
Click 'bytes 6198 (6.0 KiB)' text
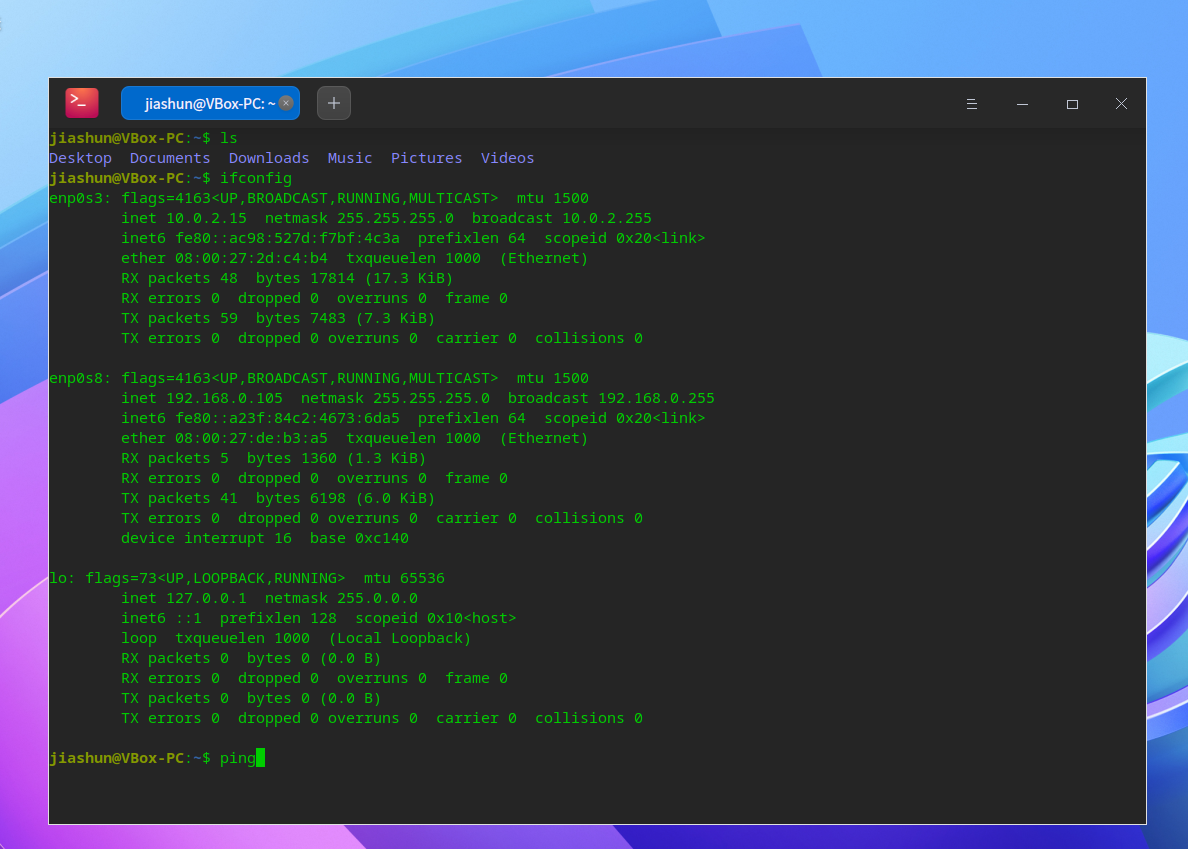tap(345, 498)
